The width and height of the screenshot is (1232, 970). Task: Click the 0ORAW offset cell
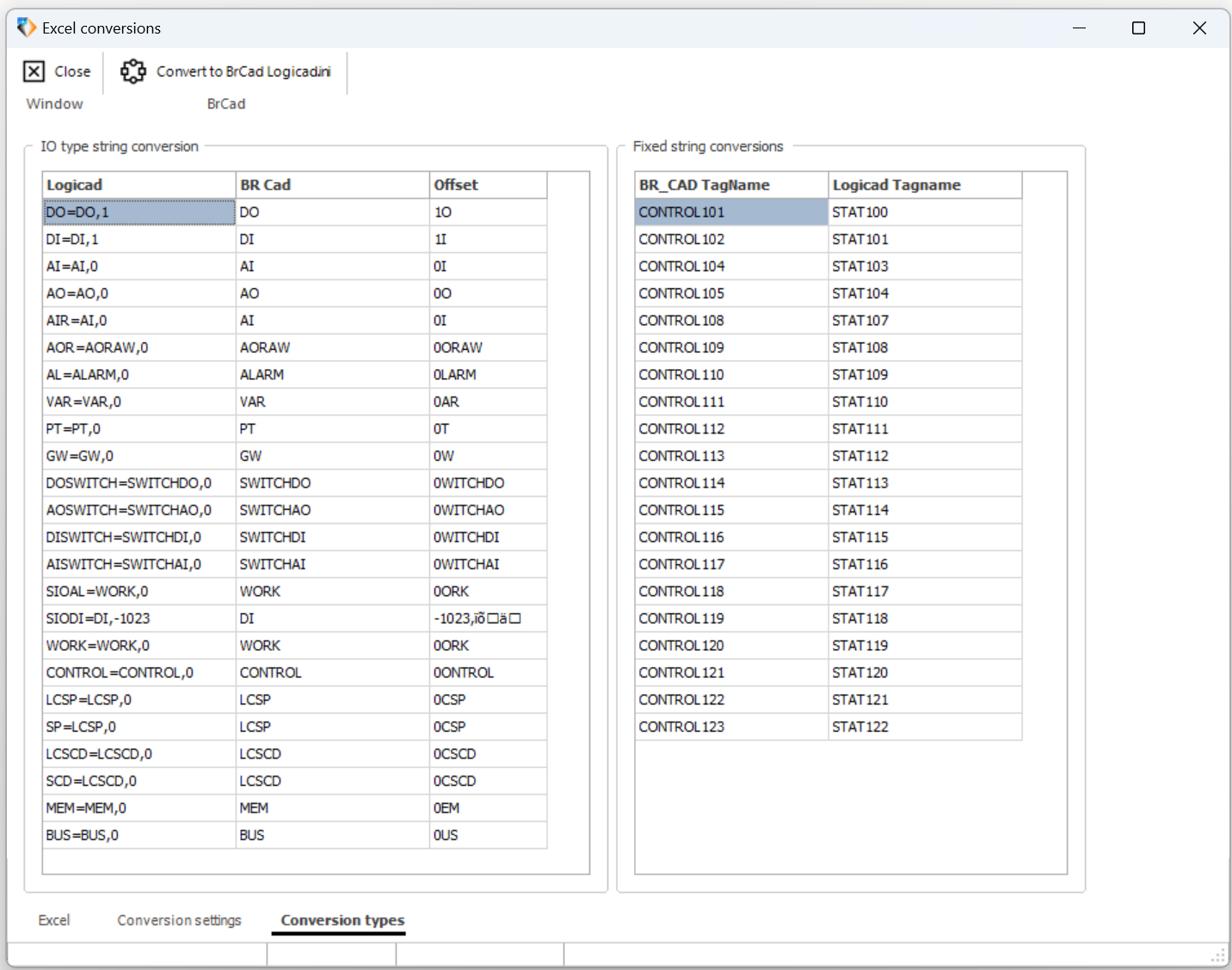point(488,347)
